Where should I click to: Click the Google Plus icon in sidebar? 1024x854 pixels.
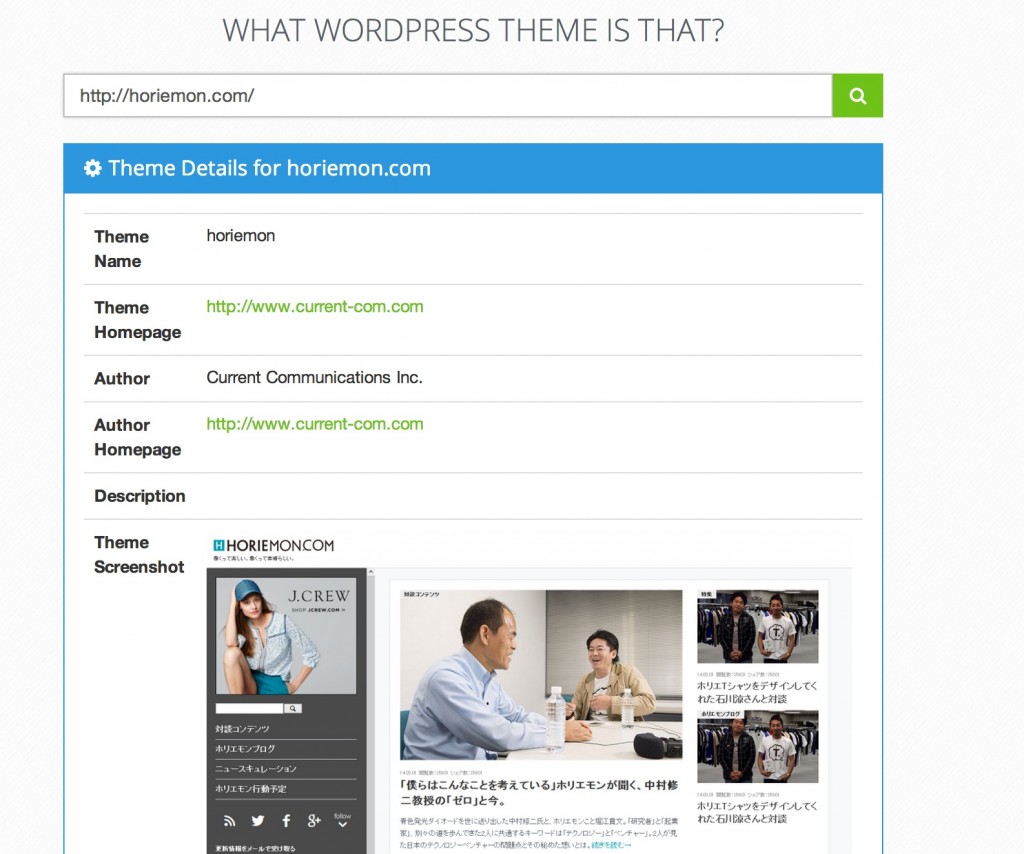pyautogui.click(x=314, y=821)
